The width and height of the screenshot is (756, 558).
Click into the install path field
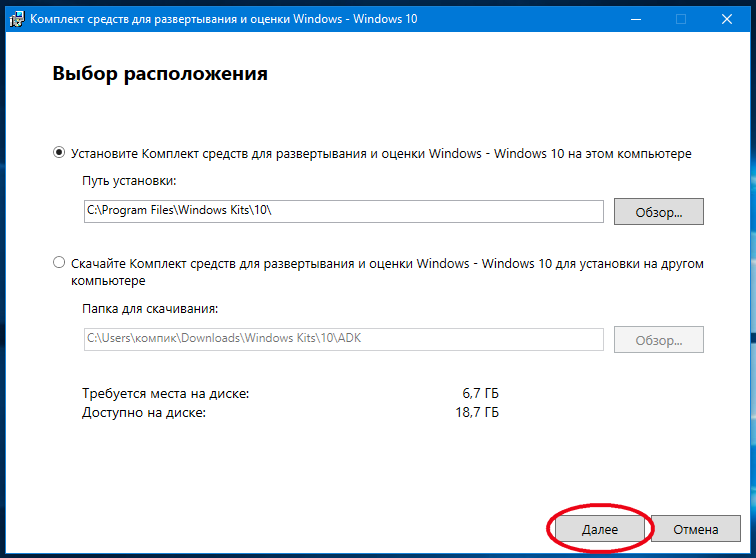[x=343, y=211]
